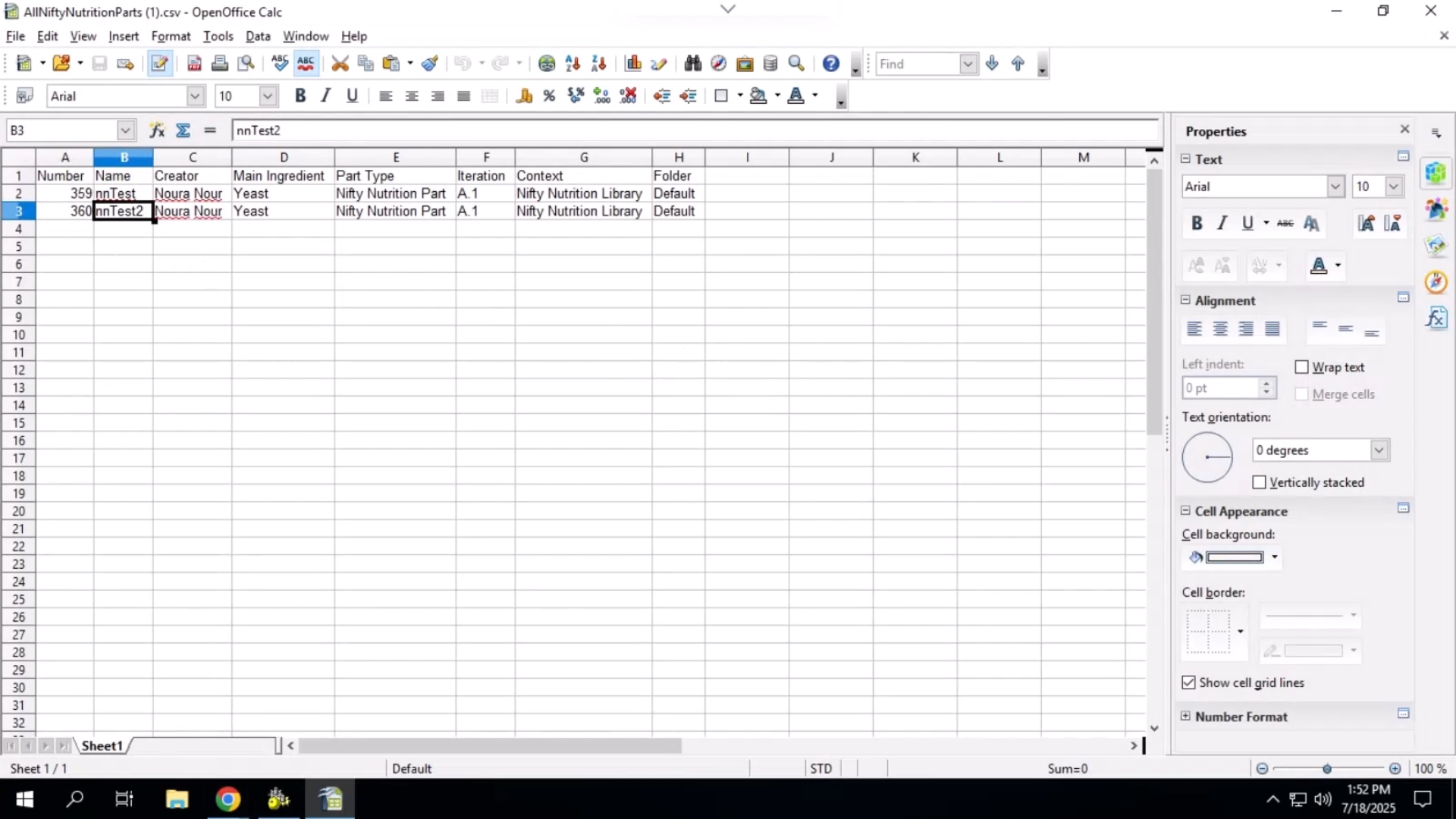Screen dimensions: 1456x819
Task: Click the text orientation dial
Action: pos(1207,457)
